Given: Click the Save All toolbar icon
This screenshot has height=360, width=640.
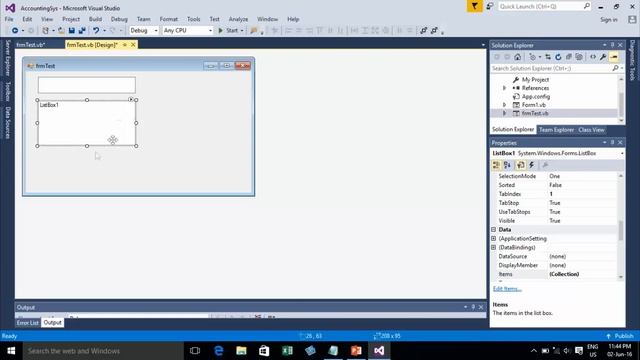Looking at the screenshot, I should (82, 31).
